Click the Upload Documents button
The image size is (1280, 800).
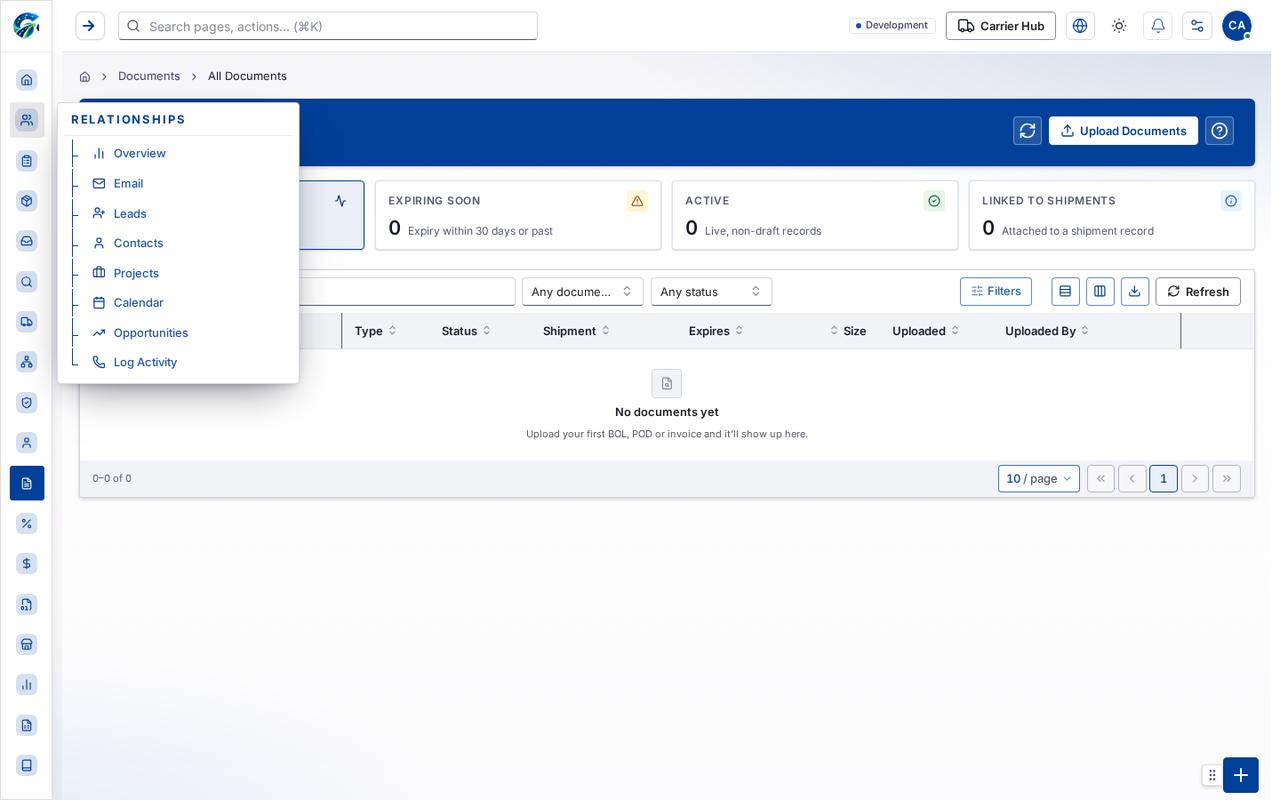coord(1123,131)
